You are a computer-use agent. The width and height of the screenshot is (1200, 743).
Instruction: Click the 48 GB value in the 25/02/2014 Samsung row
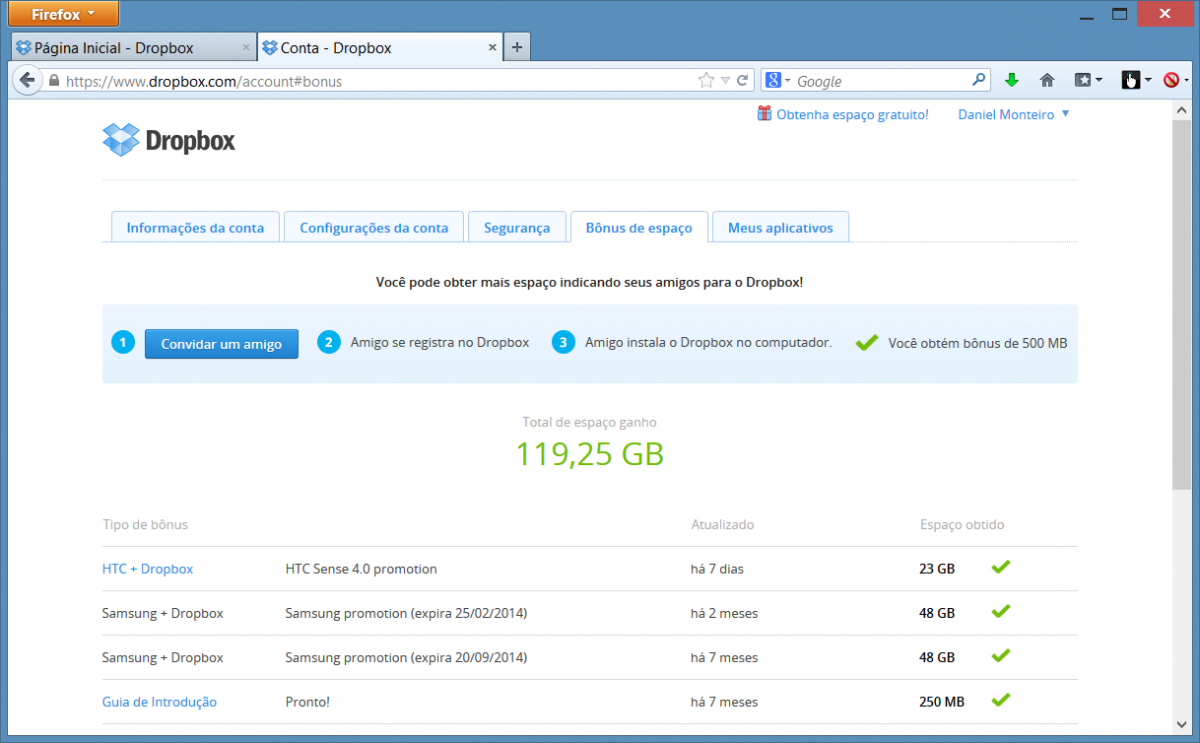(937, 613)
